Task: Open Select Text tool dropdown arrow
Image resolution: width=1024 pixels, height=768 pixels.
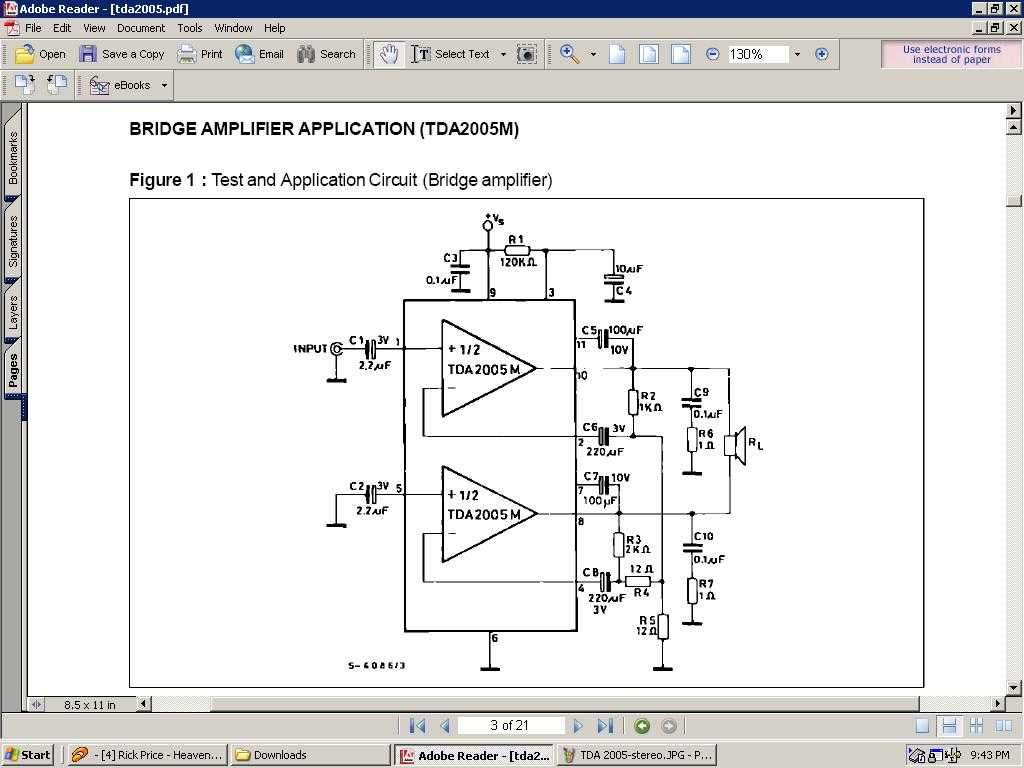Action: (x=504, y=54)
